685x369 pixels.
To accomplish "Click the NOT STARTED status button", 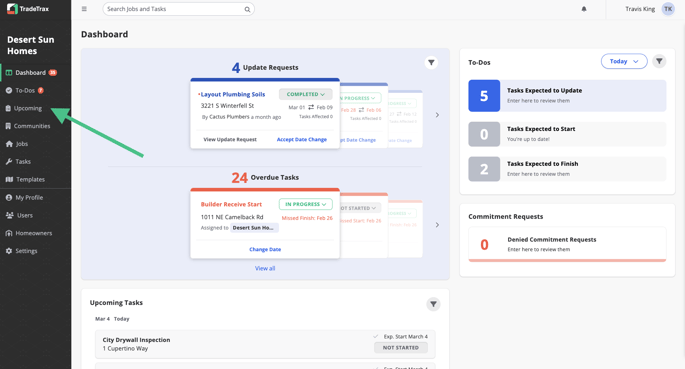I will [401, 348].
